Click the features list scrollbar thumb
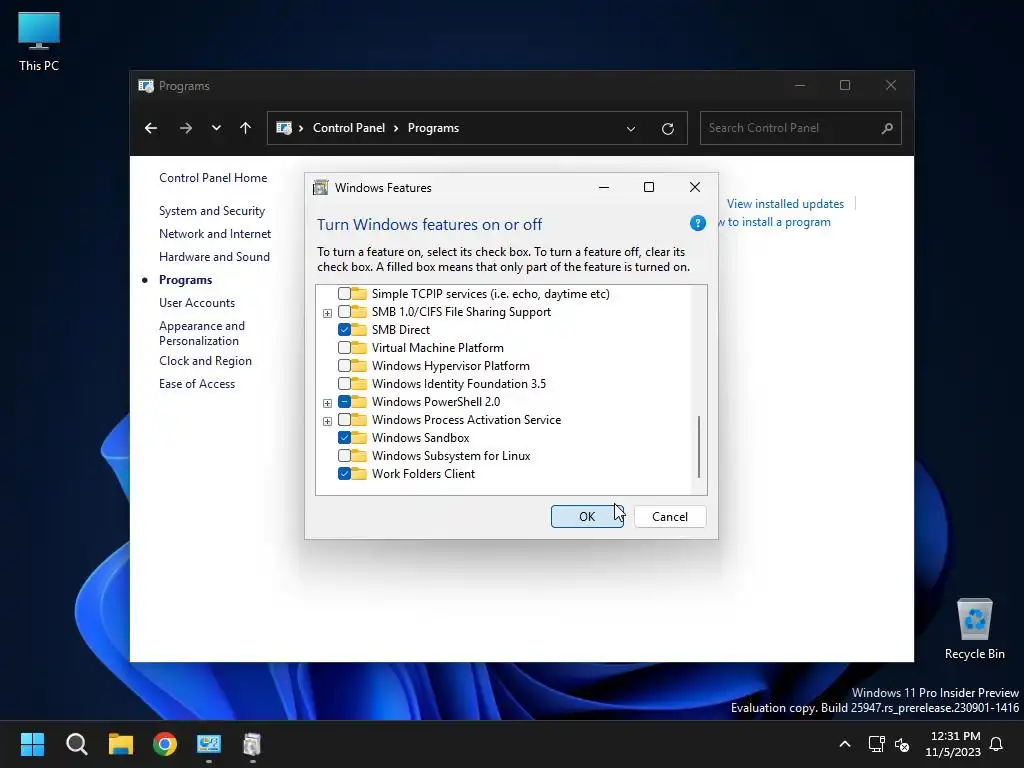Image resolution: width=1024 pixels, height=768 pixels. (x=699, y=447)
